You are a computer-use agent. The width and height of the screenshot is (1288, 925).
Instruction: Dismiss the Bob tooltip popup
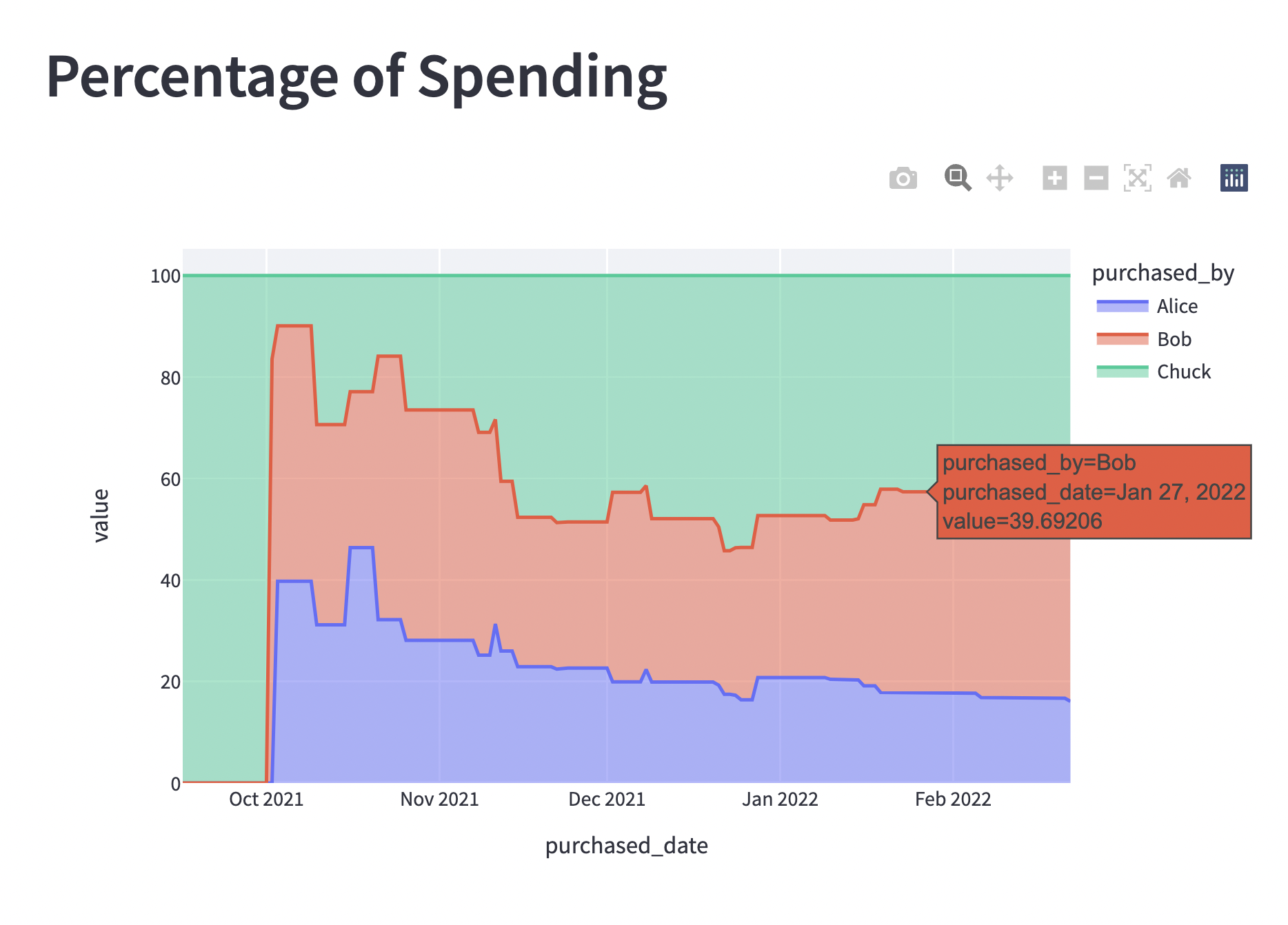coord(1095,491)
